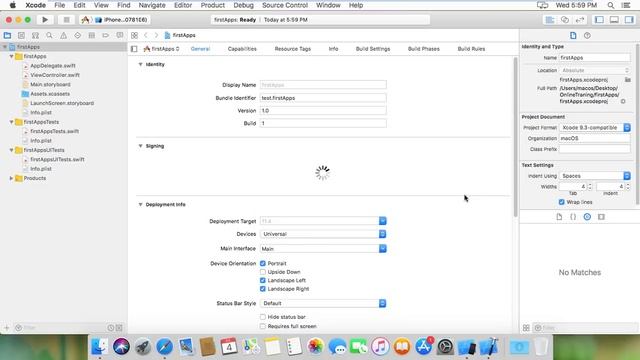Open the Symbol navigator

click(36, 36)
